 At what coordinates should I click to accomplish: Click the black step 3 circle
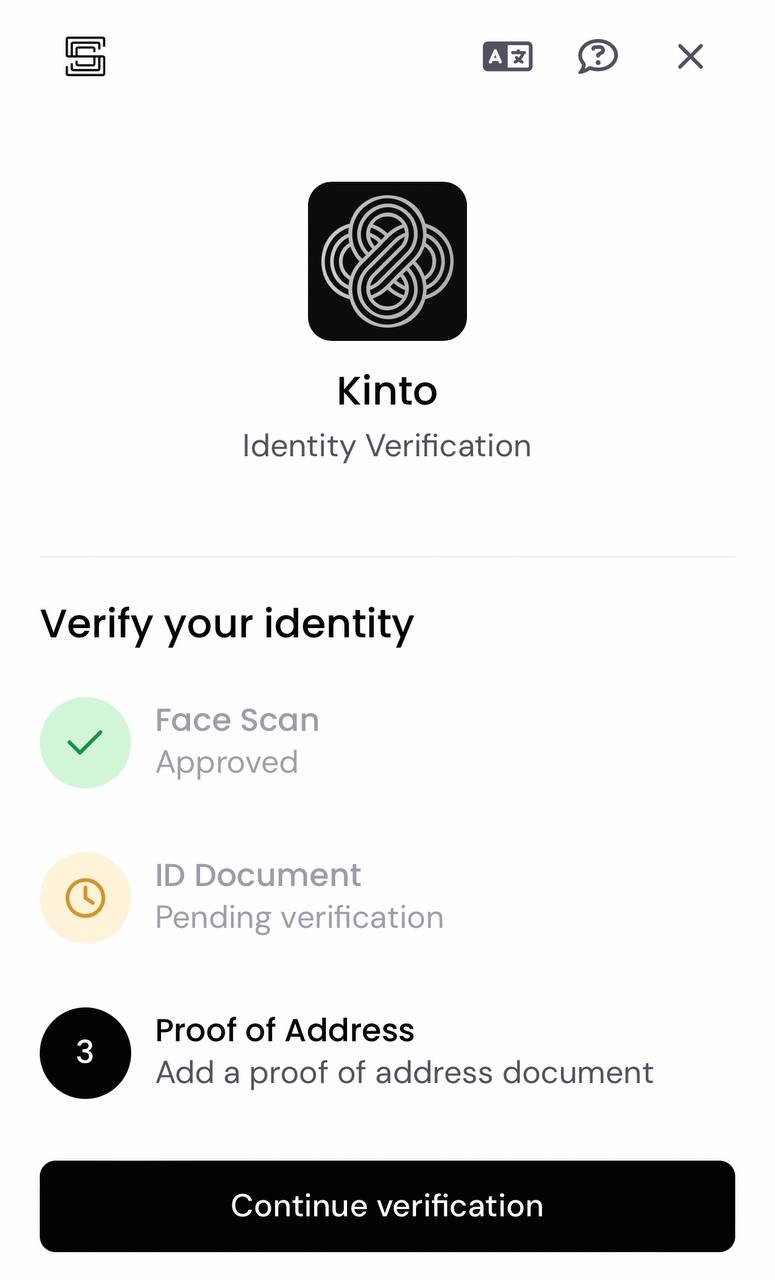85,1053
